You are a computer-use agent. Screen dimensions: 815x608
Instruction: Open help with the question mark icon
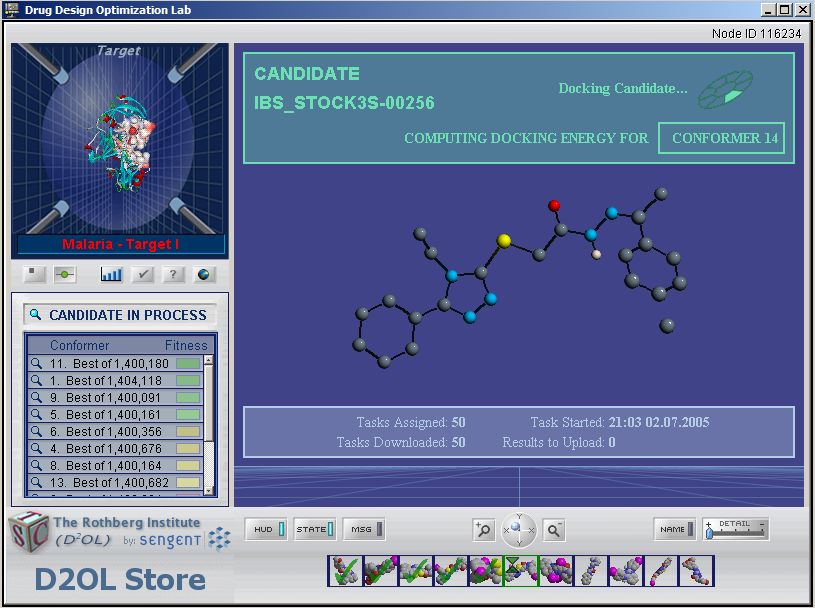[x=173, y=274]
